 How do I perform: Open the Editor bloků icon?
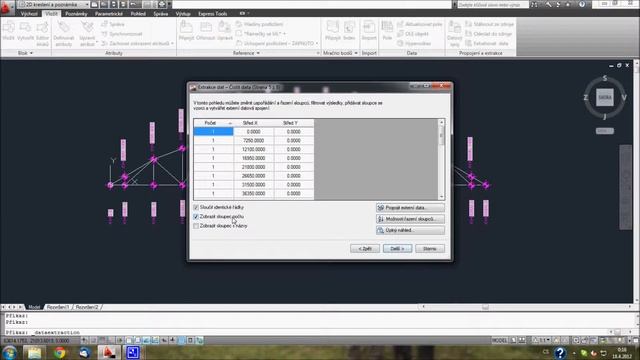(42, 33)
